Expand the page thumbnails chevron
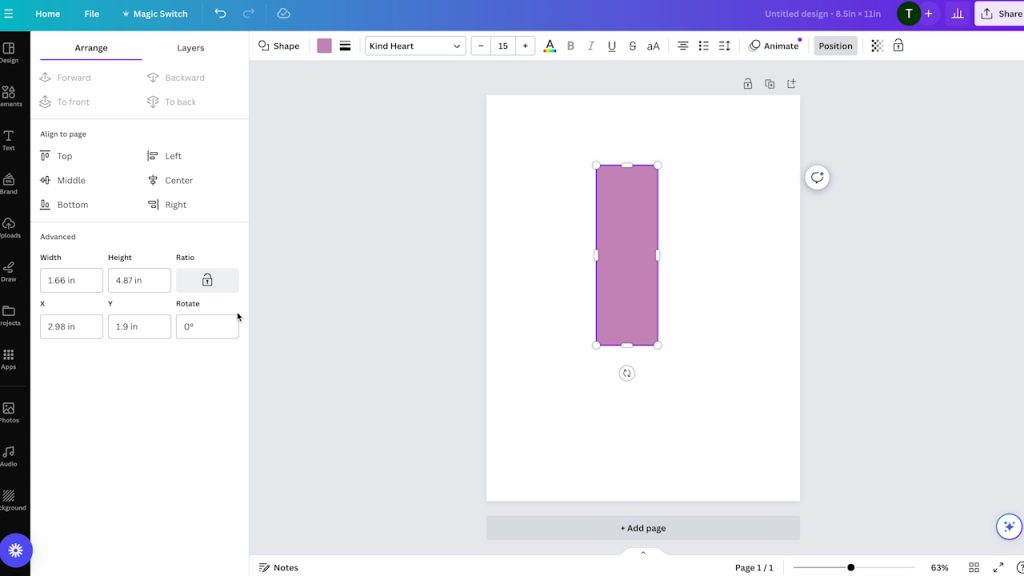The width and height of the screenshot is (1024, 576). click(x=643, y=552)
